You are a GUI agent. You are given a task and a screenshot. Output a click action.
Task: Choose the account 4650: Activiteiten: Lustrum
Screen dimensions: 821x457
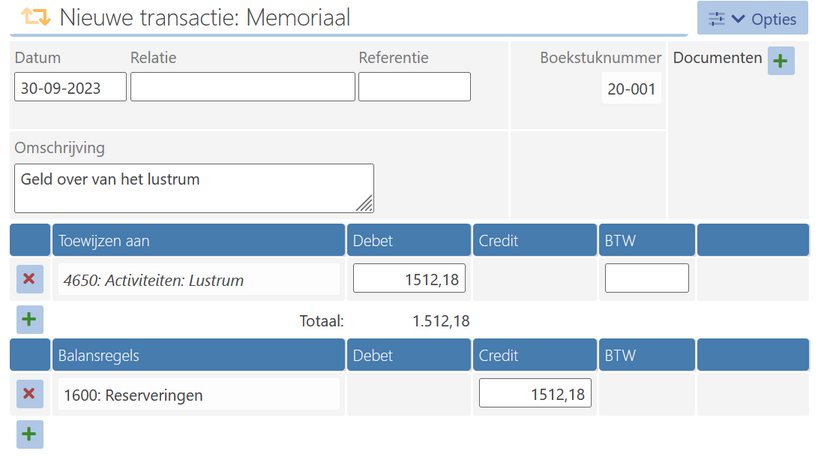pyautogui.click(x=199, y=280)
